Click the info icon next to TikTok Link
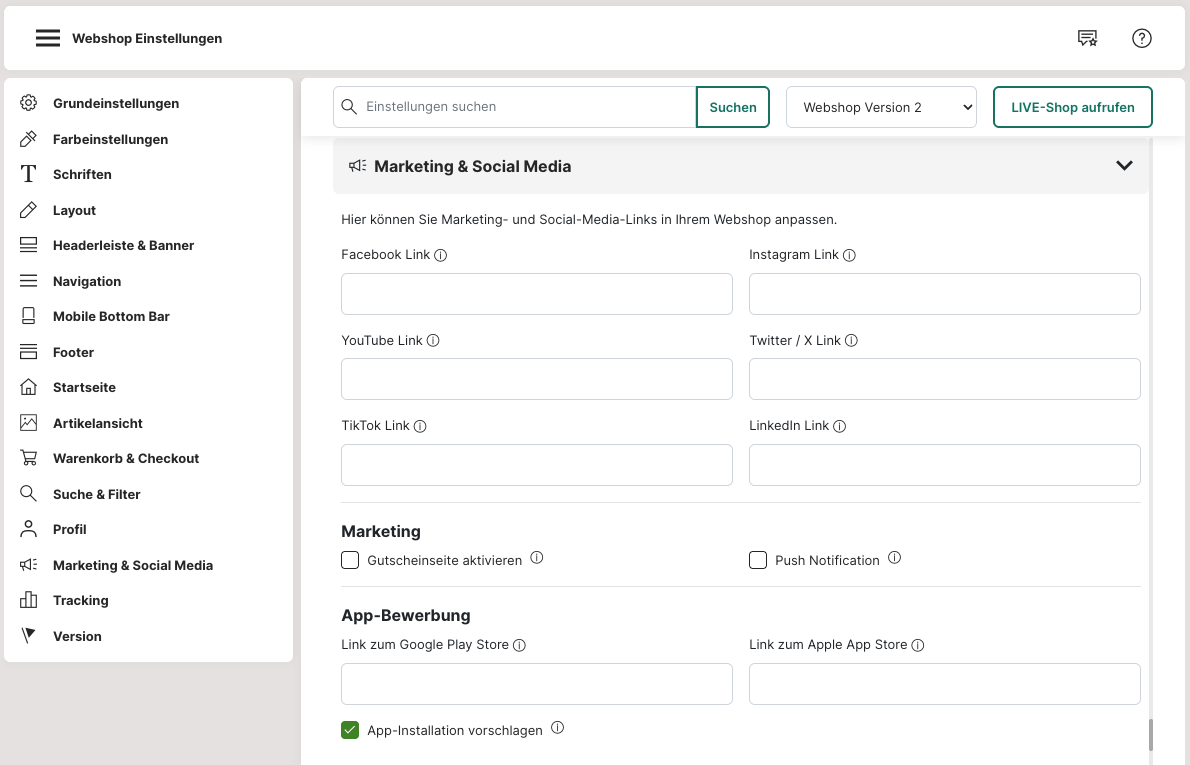 (x=420, y=426)
